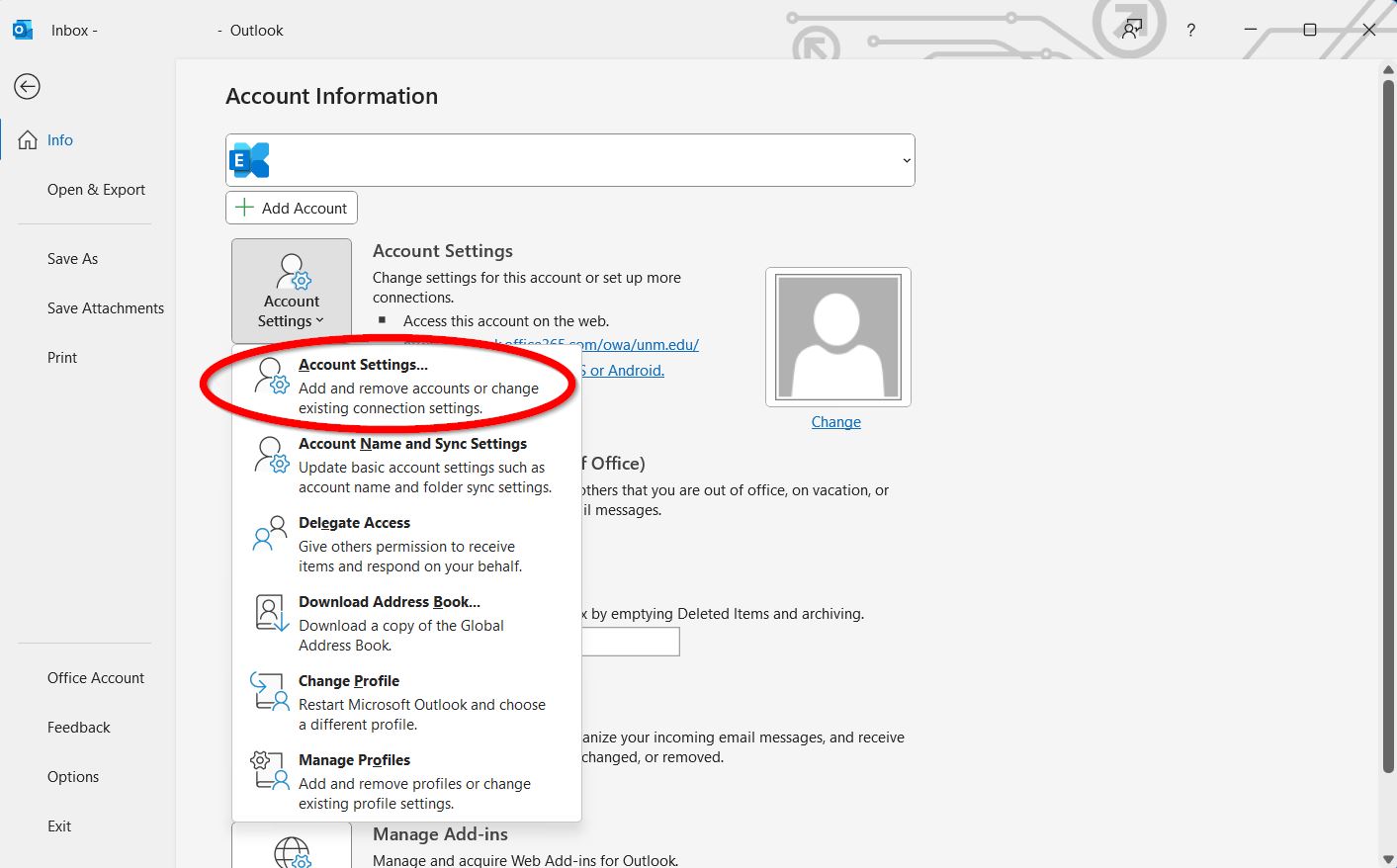The height and width of the screenshot is (868, 1397).
Task: Open Outlook Options
Action: (x=72, y=777)
